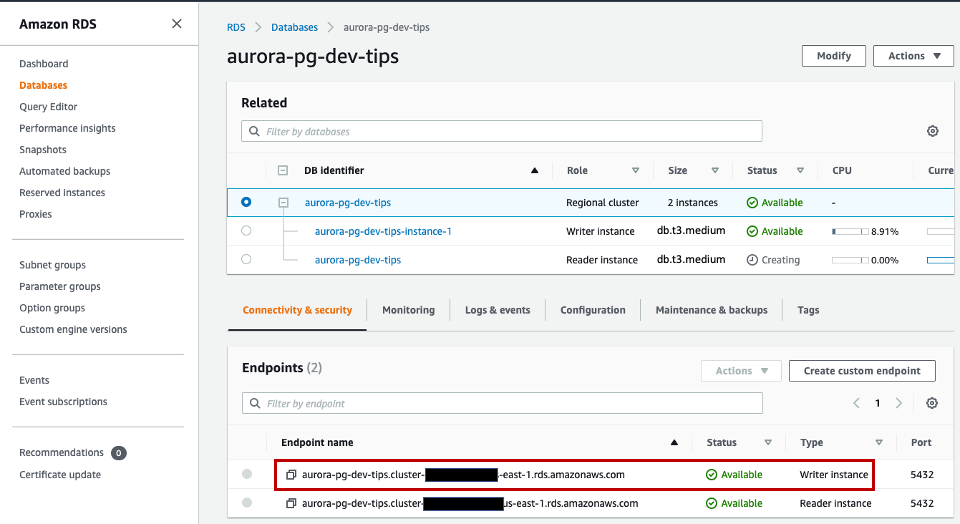Switch to the Monitoring tab
This screenshot has height=524, width=960.
[408, 310]
